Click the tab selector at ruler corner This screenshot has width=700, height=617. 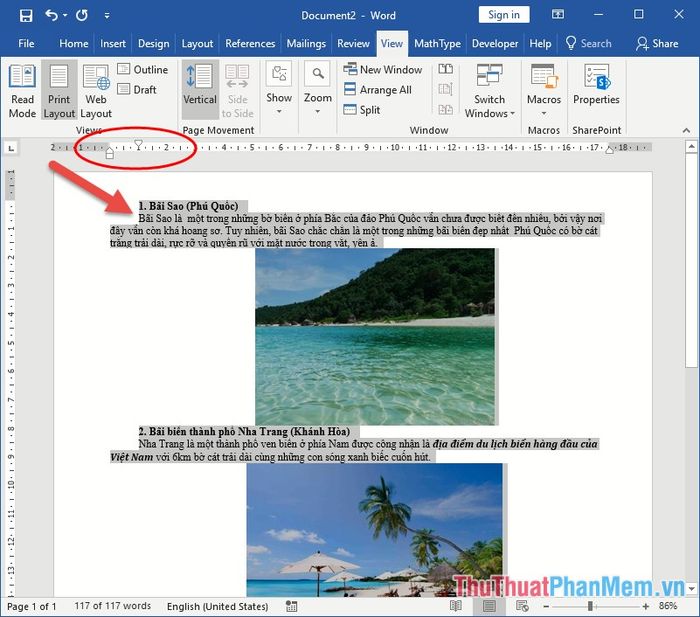[x=11, y=148]
